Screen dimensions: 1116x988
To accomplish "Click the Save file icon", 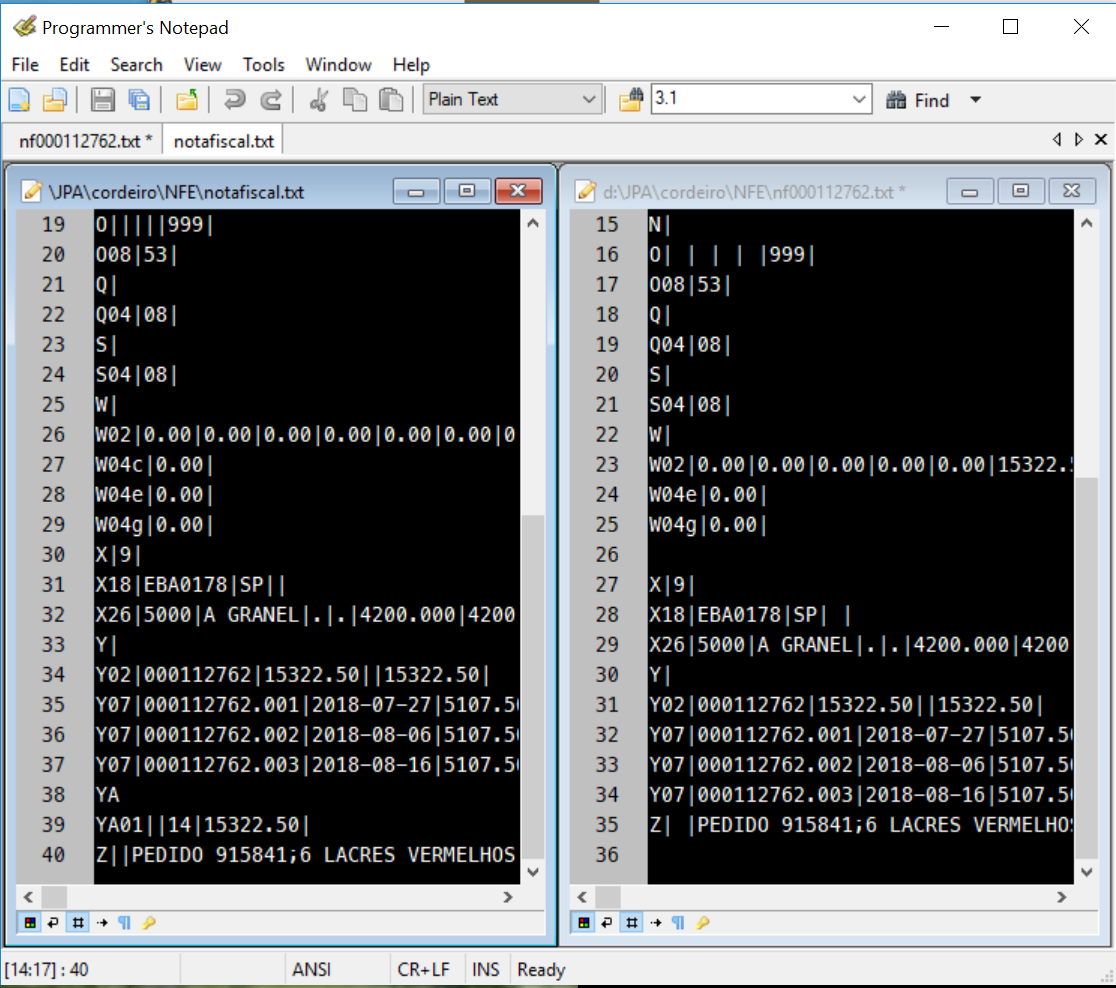I will [102, 100].
